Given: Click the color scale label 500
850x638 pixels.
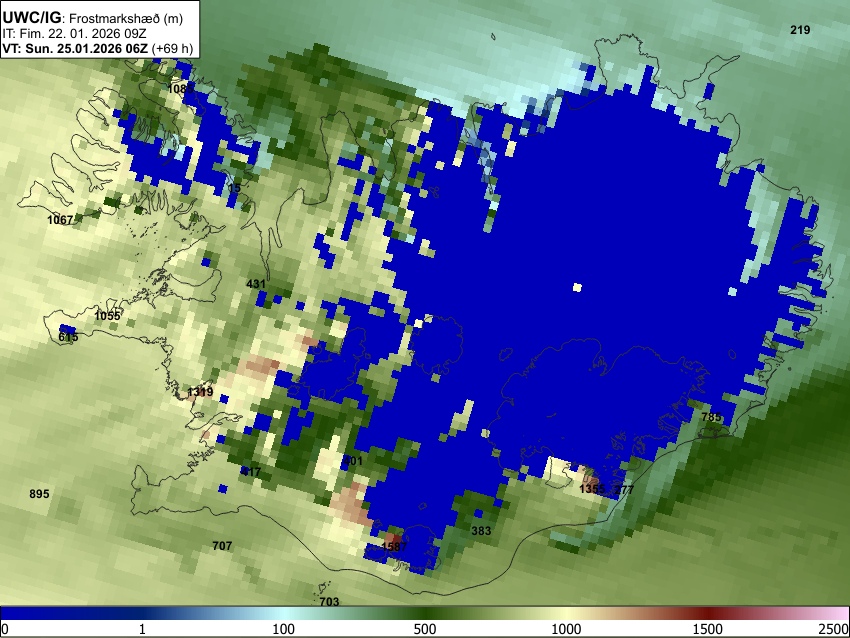Looking at the screenshot, I should [424, 629].
